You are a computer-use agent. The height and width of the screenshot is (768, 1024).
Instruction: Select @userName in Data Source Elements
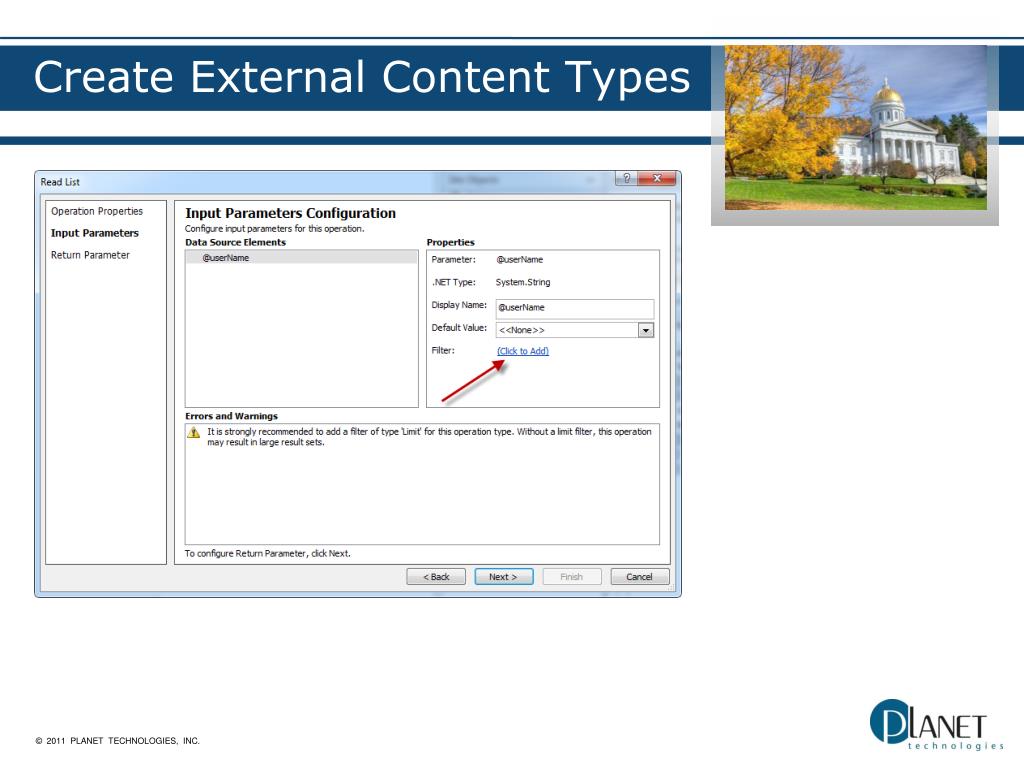click(226, 258)
